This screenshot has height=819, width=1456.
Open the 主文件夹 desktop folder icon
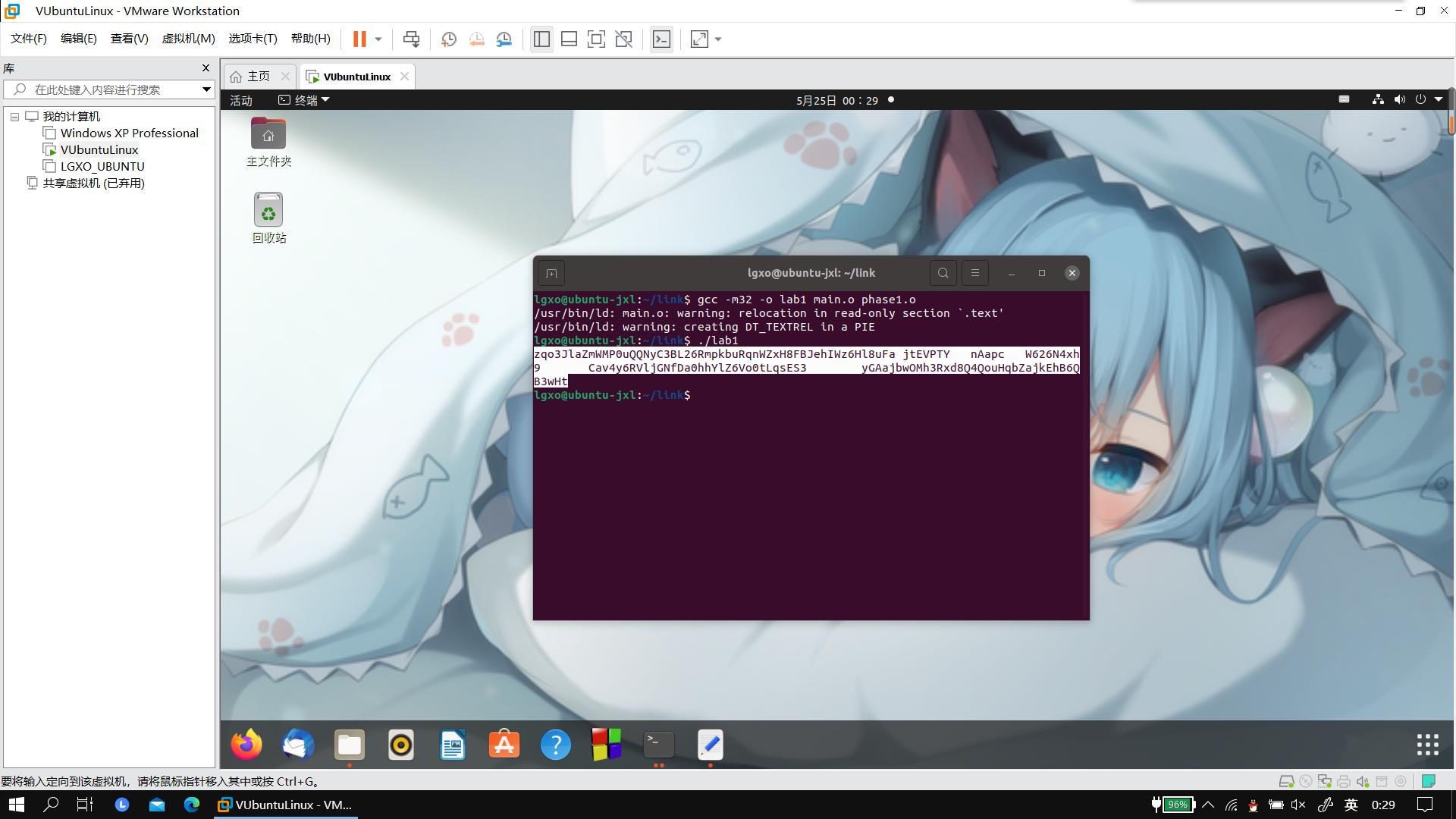(x=268, y=142)
